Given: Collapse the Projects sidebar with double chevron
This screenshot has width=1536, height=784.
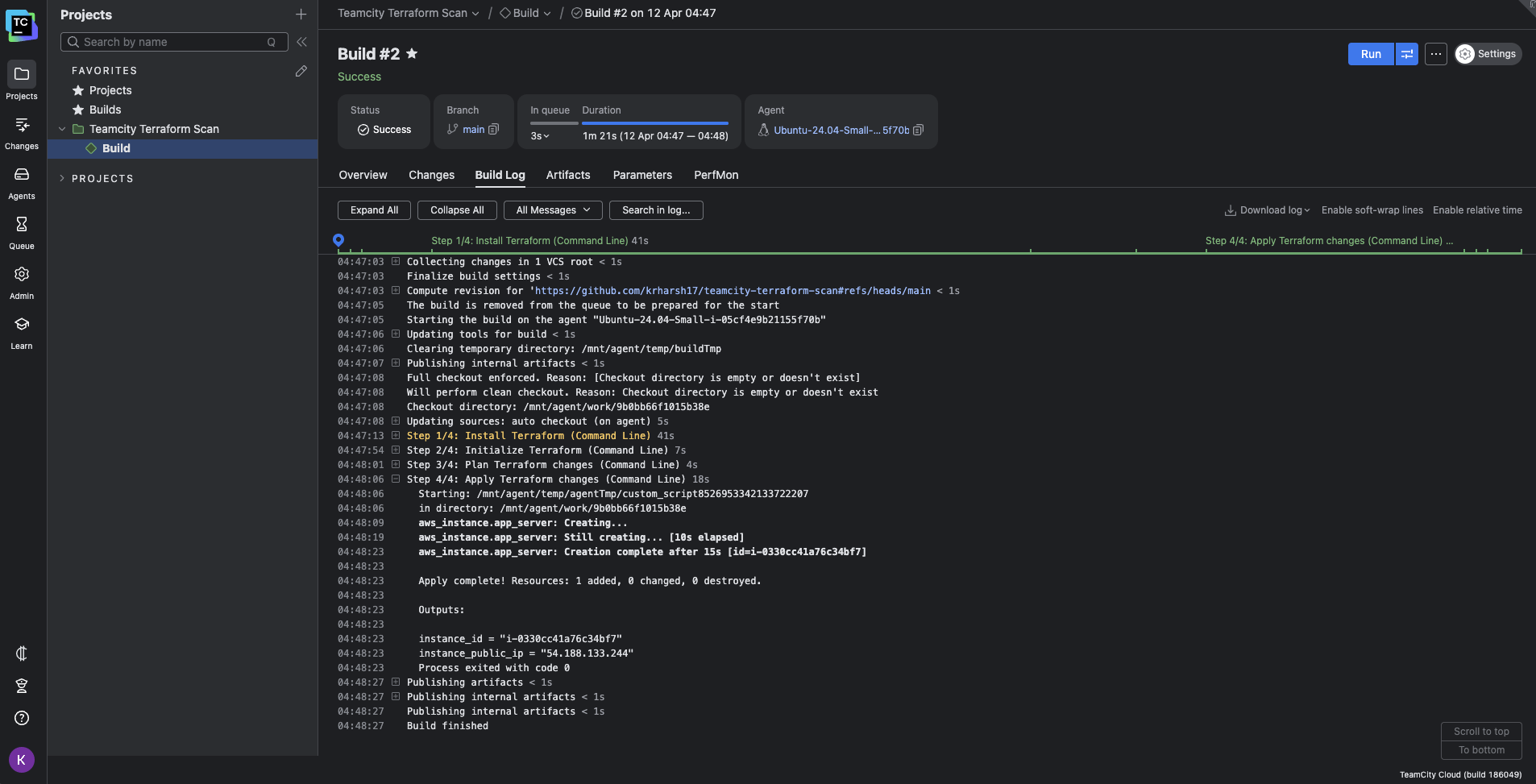Looking at the screenshot, I should click(x=301, y=42).
